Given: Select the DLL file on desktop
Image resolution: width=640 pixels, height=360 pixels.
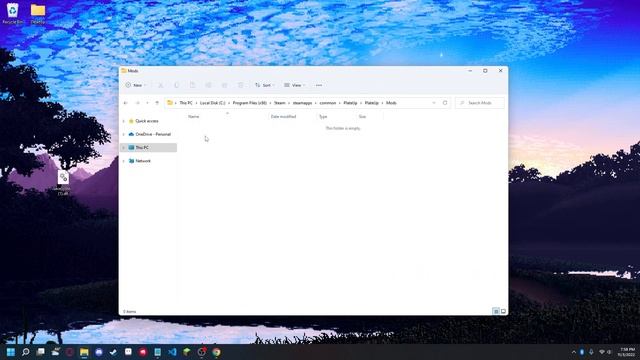Looking at the screenshot, I should click(63, 183).
